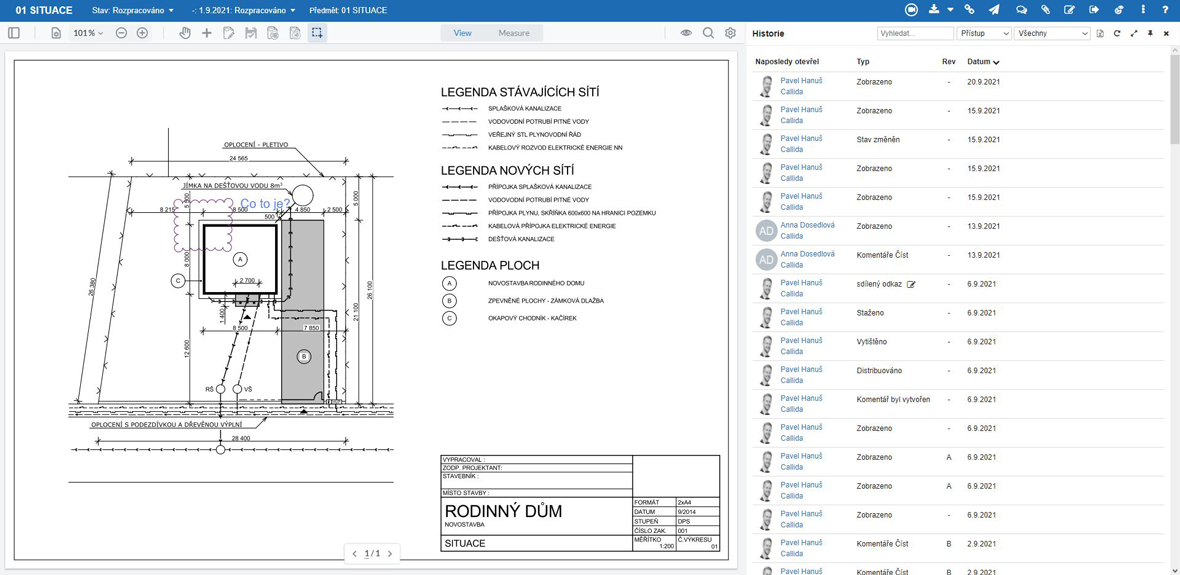Select the hand pan tool

coord(185,33)
